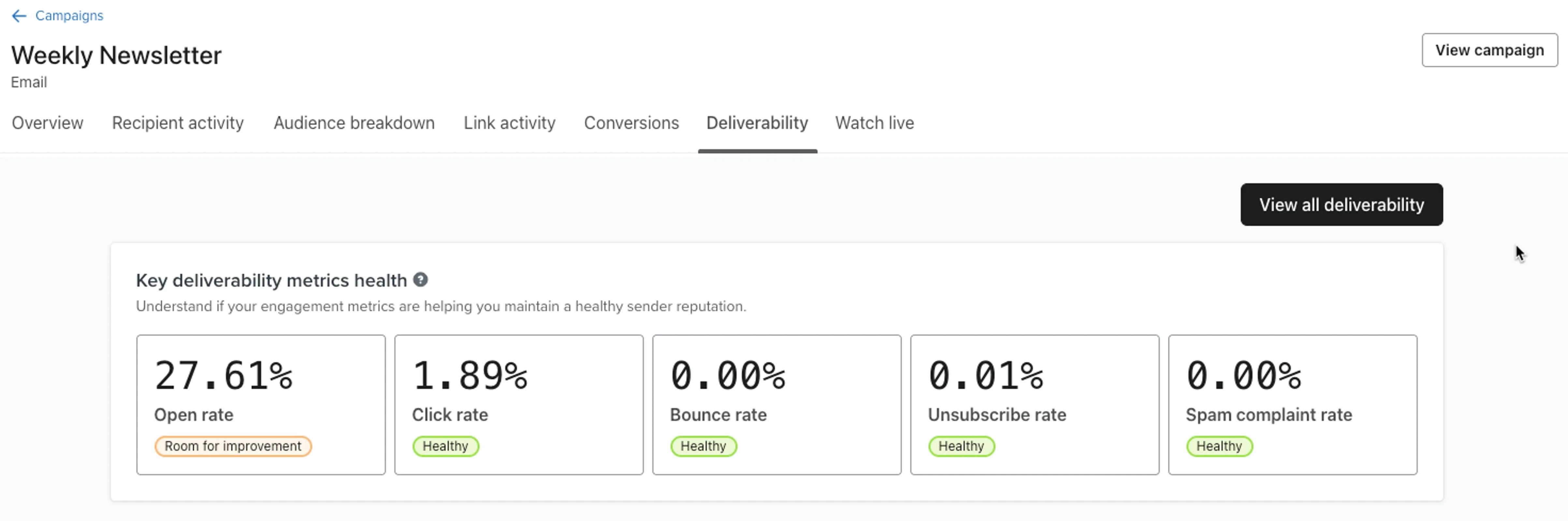Select the Audience breakdown tab
1568x521 pixels.
[354, 123]
